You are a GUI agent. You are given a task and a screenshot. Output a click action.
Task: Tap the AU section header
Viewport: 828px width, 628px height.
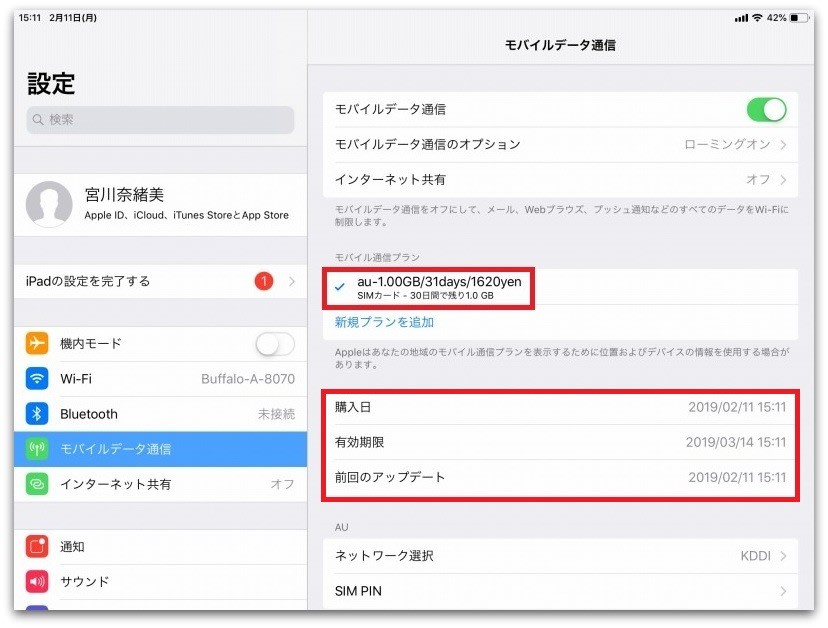342,527
